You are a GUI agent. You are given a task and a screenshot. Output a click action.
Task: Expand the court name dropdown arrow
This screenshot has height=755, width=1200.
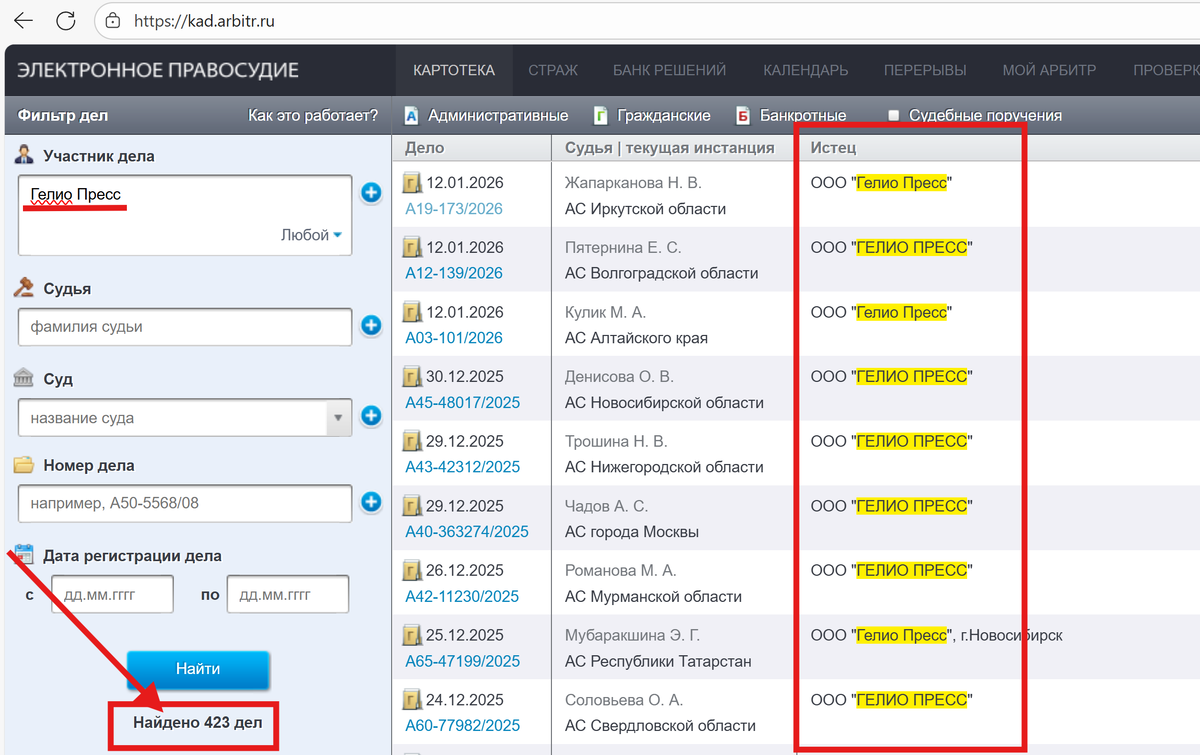click(x=339, y=417)
